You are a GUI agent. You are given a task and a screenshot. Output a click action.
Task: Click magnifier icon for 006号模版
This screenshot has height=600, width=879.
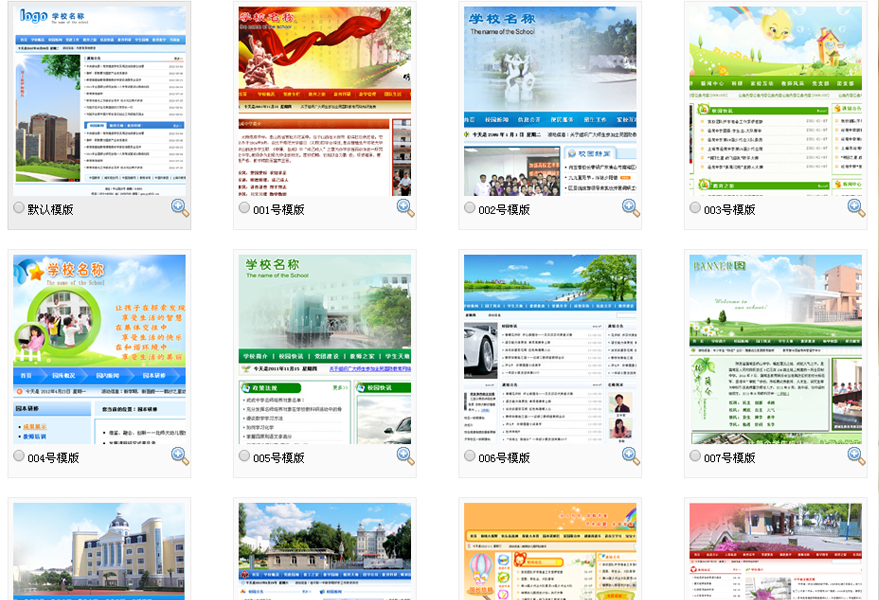pyautogui.click(x=630, y=456)
